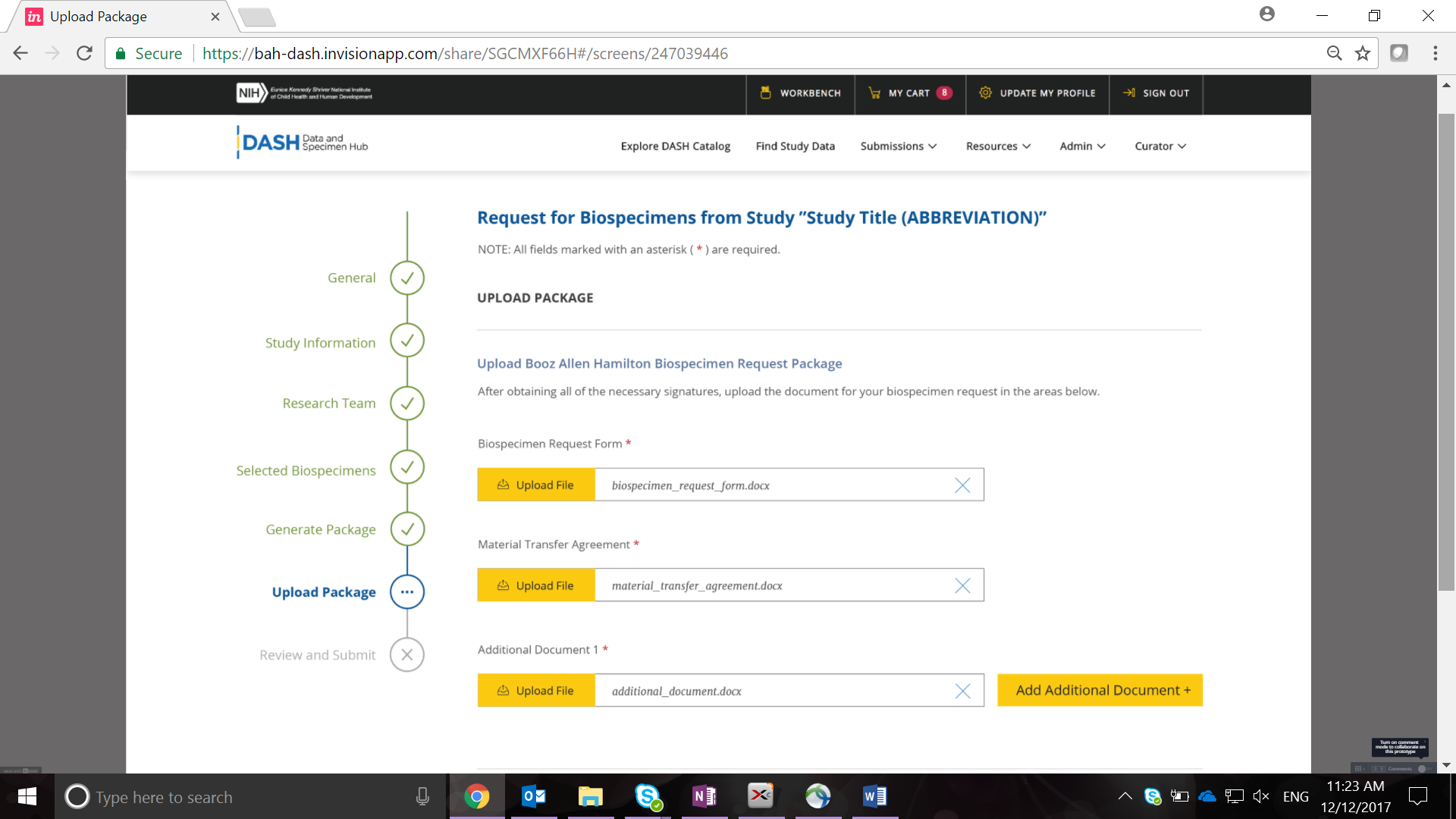Remove the biospecimen_request_form.docx file
This screenshot has height=819, width=1456.
(x=962, y=485)
